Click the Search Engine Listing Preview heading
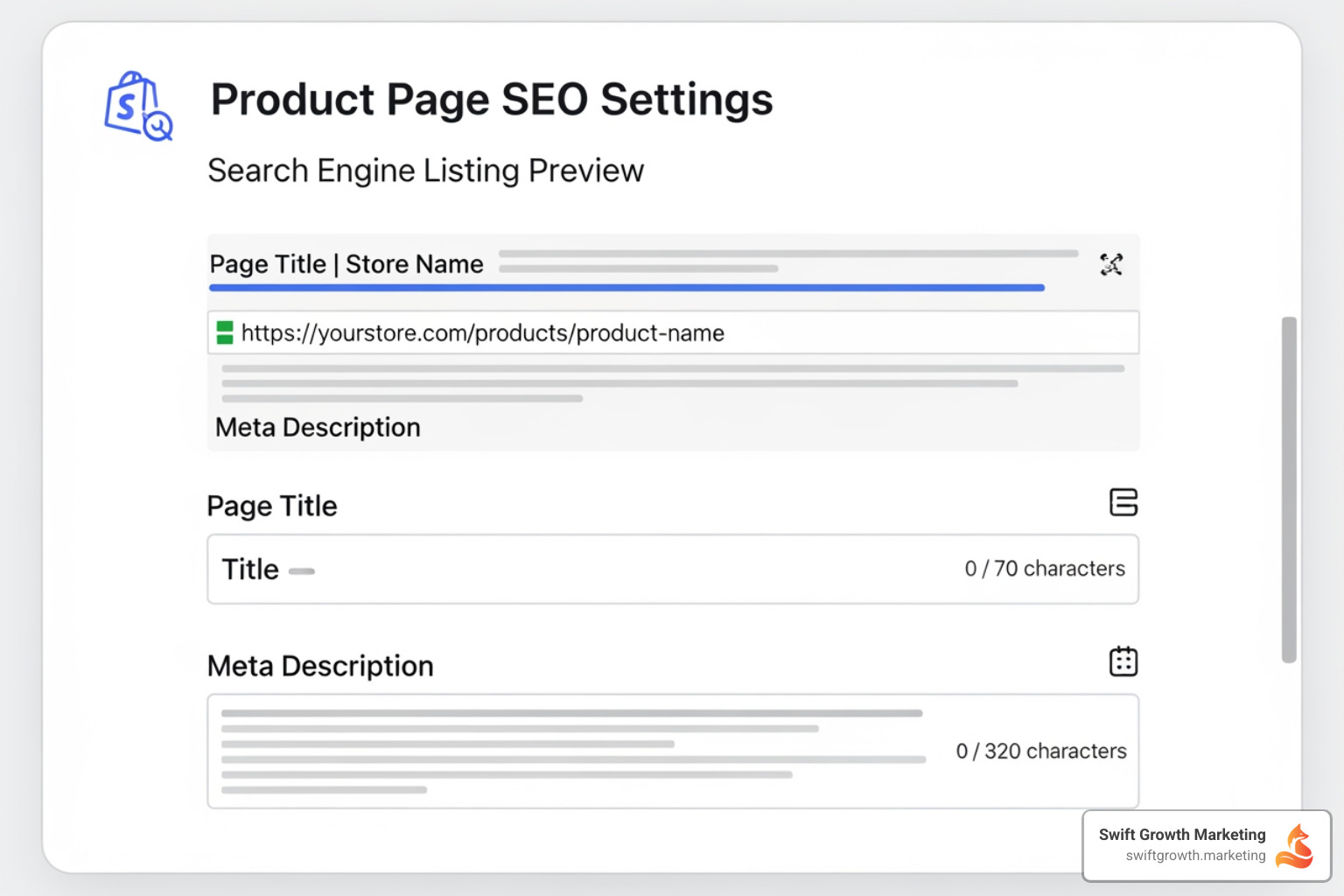Viewport: 1344px width, 896px height. click(x=425, y=171)
